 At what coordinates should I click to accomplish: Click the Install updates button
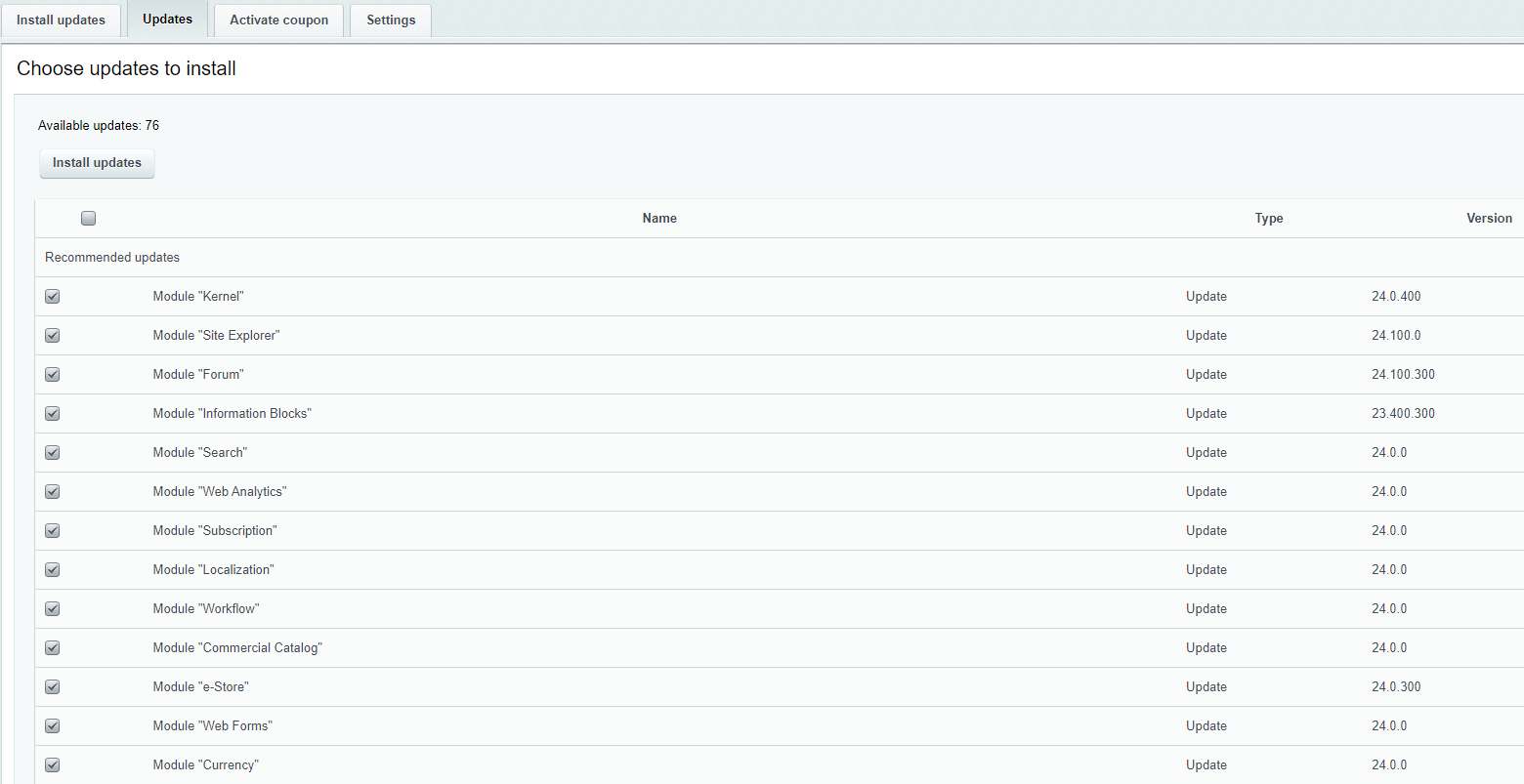[97, 163]
